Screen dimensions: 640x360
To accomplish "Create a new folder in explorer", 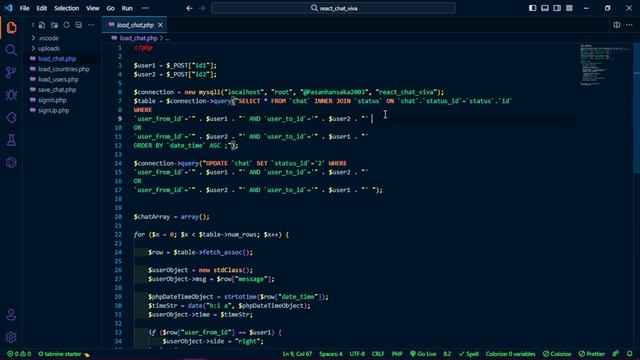I will (x=54, y=25).
